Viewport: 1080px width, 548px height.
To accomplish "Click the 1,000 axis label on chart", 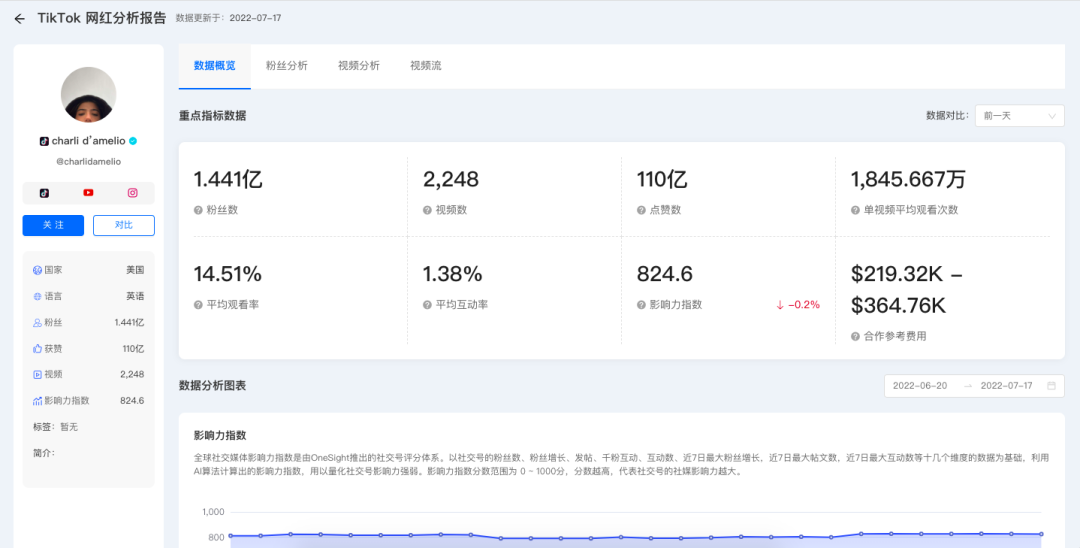I will [x=214, y=512].
